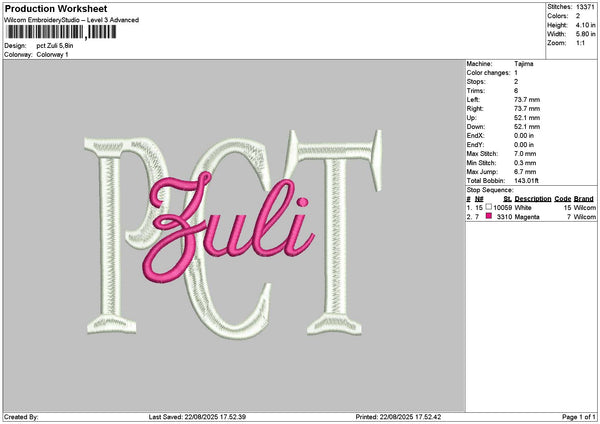This screenshot has height=424, width=600.
Task: Click the EndX 0.00 in value
Action: [x=524, y=135]
